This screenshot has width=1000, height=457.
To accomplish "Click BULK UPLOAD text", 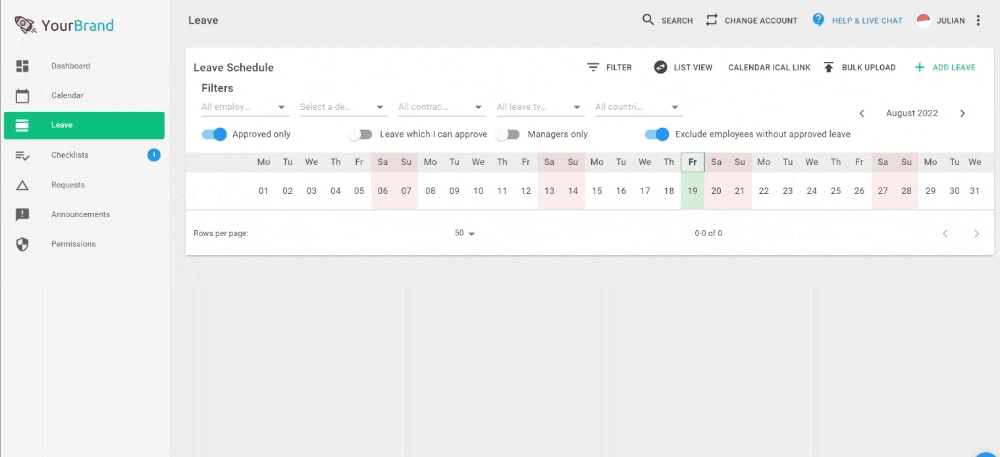I will [x=868, y=67].
